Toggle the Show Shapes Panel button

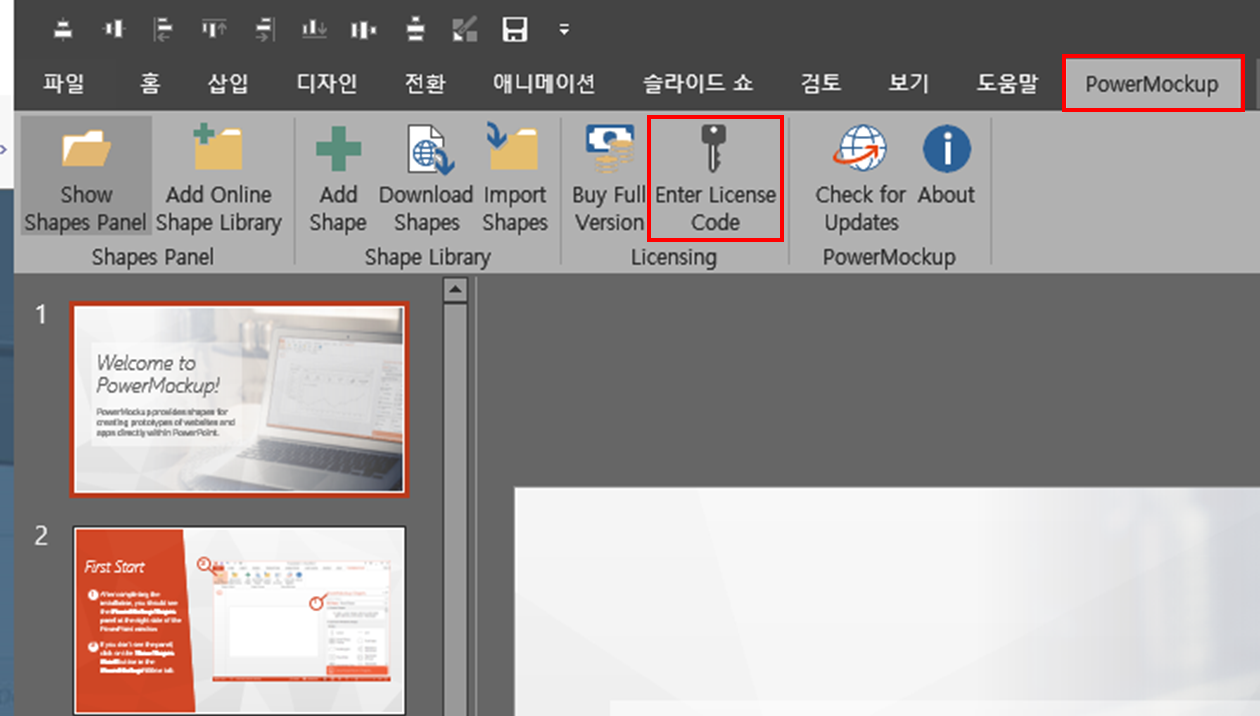(86, 177)
